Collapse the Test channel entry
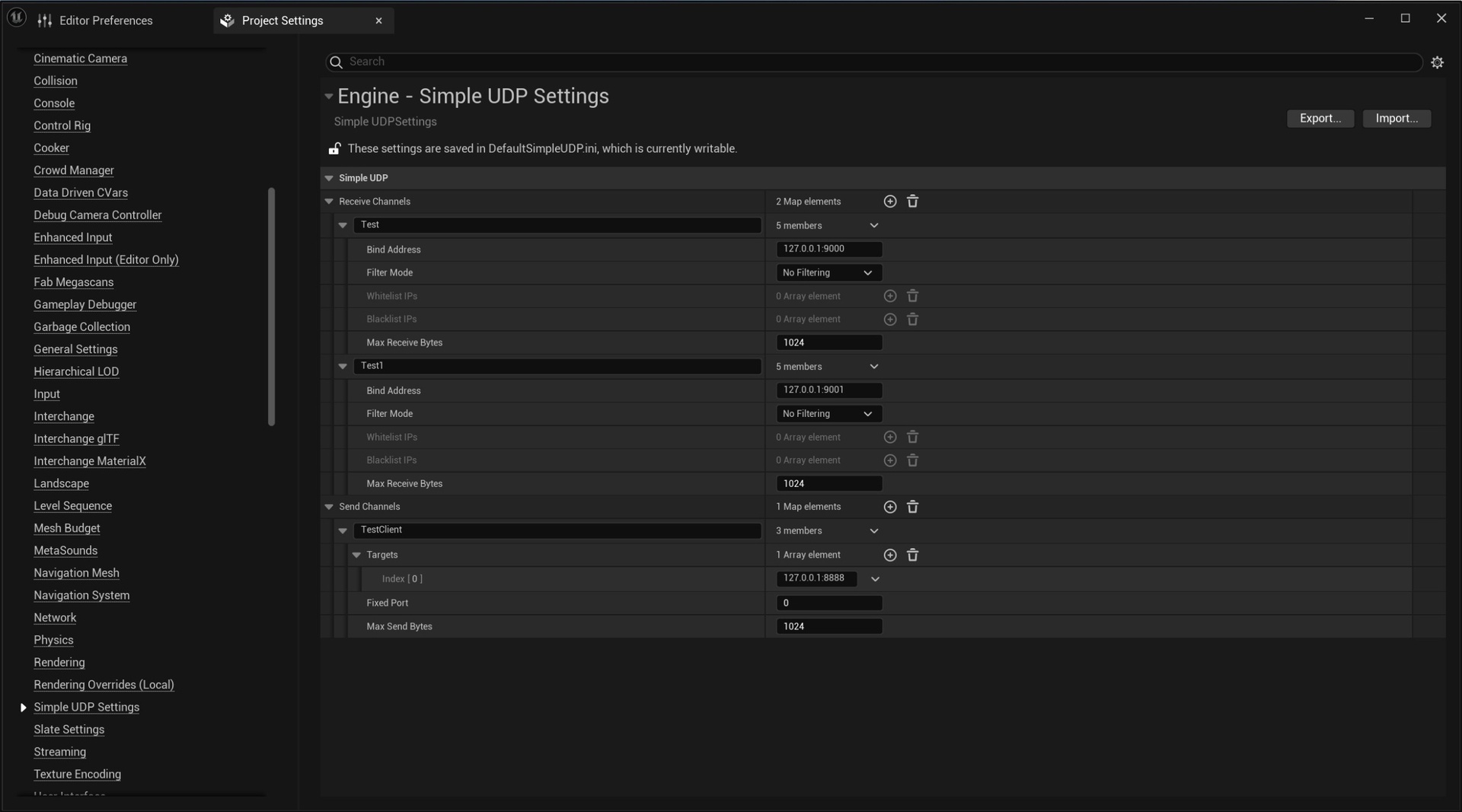 tap(343, 225)
